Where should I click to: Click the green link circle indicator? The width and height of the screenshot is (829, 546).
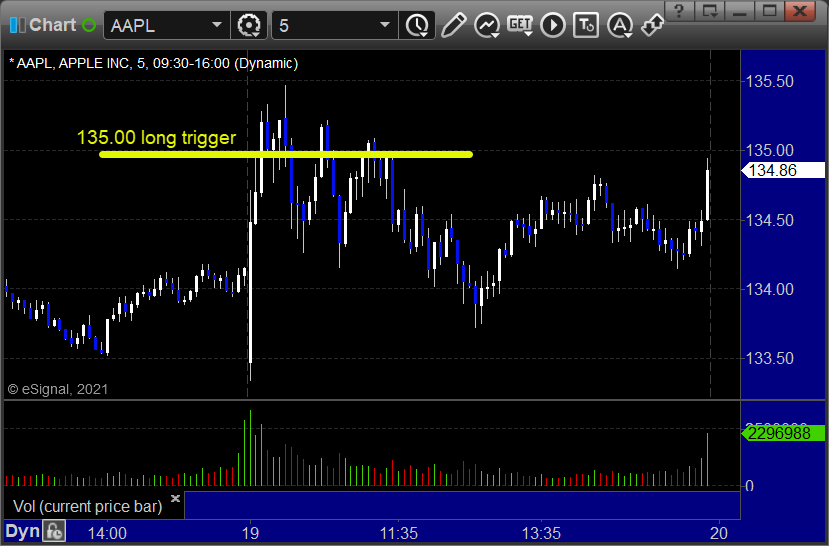click(x=89, y=25)
